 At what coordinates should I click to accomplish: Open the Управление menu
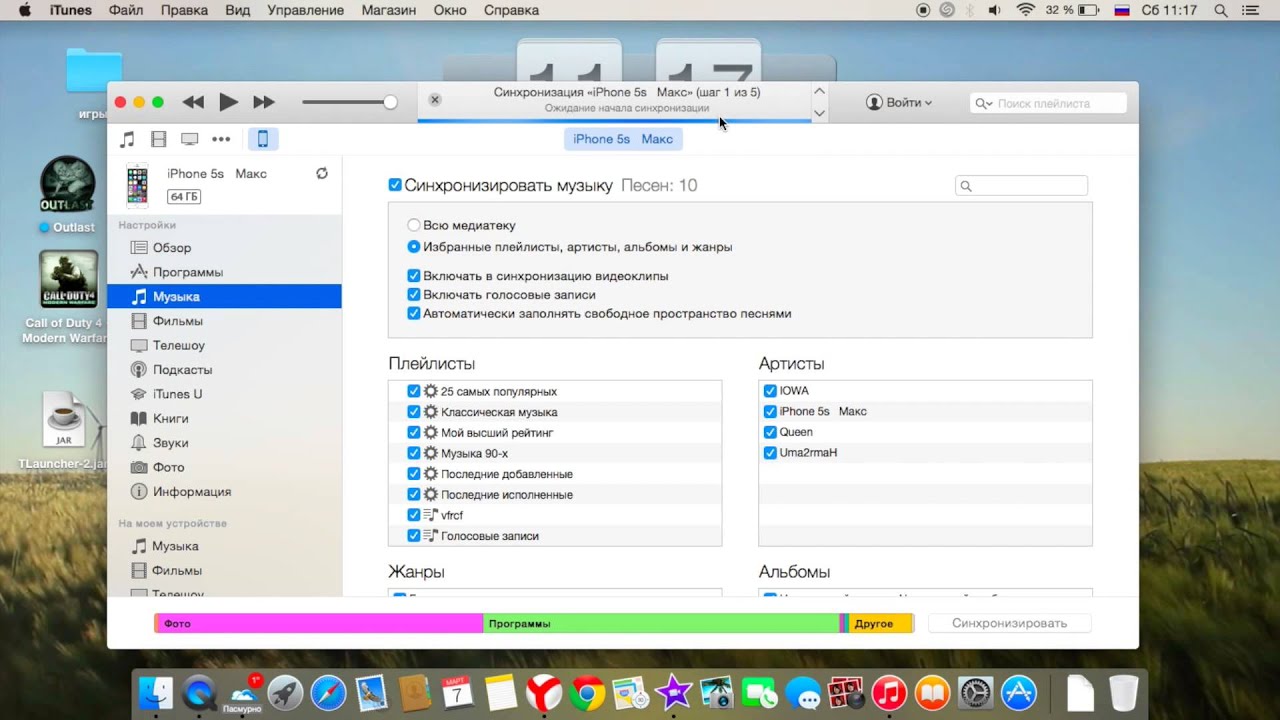306,10
